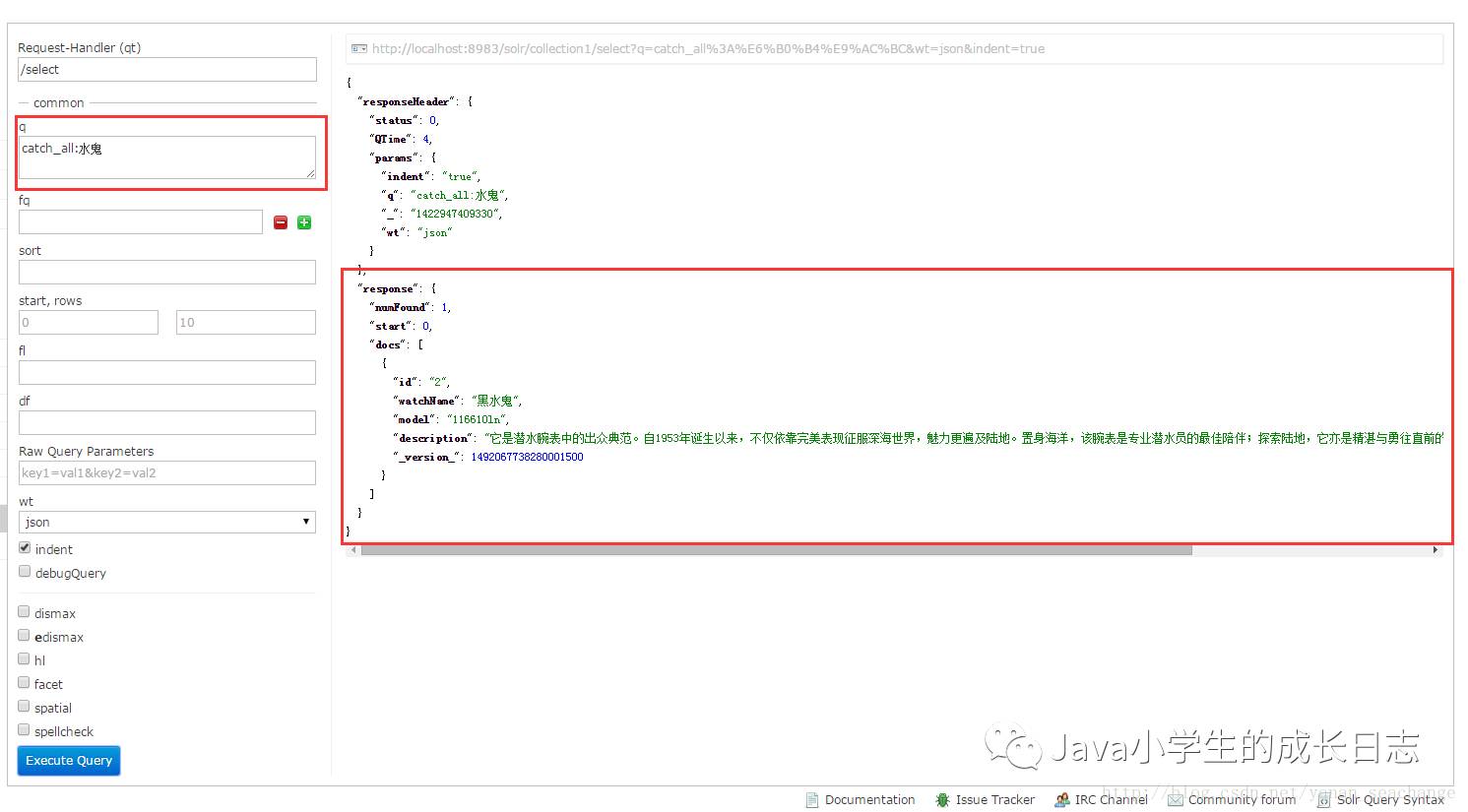Click the "status": 0 line
The width and height of the screenshot is (1468, 812).
[x=405, y=120]
